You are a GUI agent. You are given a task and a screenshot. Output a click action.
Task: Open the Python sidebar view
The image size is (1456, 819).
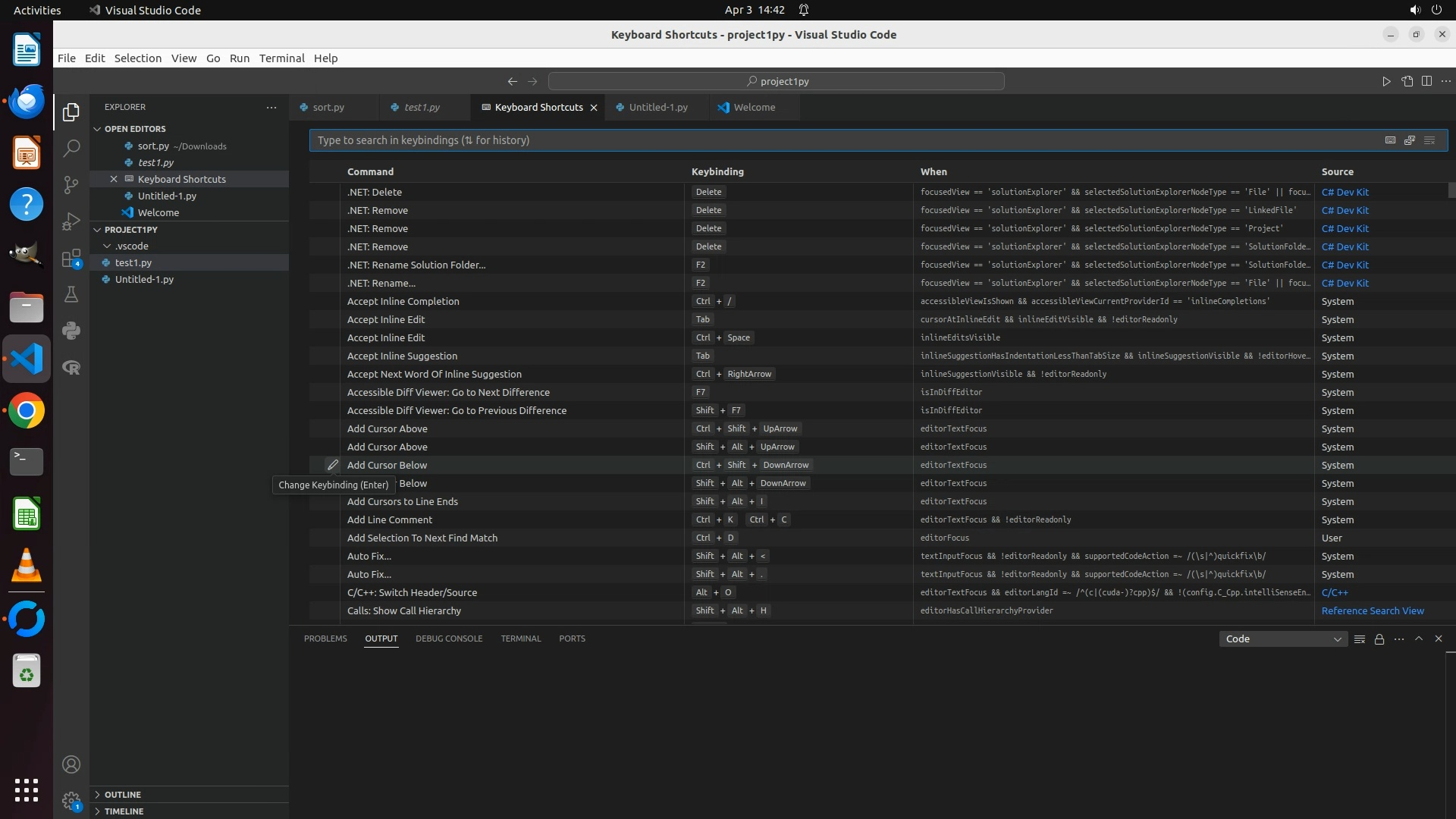[x=71, y=331]
